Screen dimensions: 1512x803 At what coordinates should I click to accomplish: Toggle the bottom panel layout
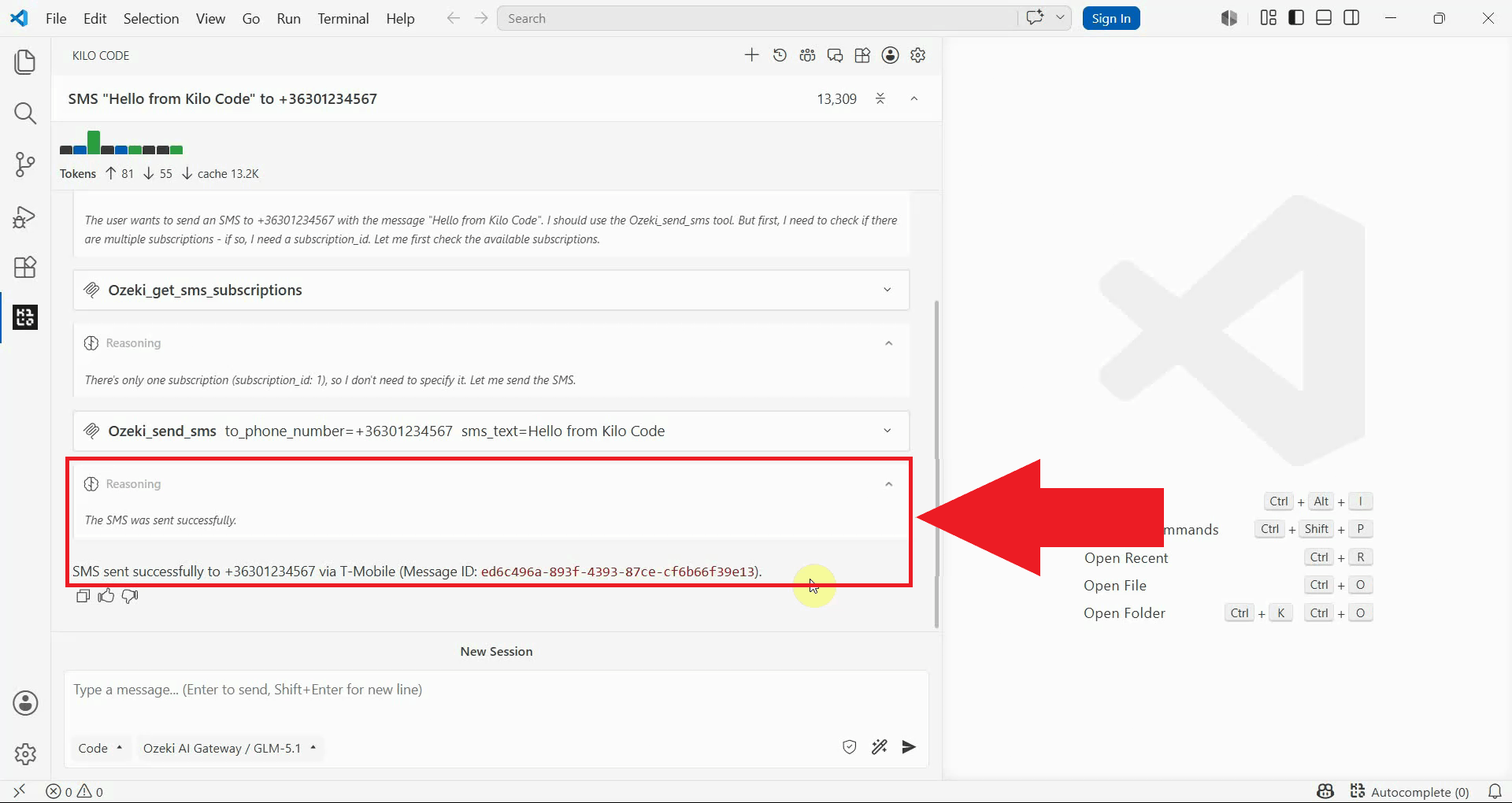(1324, 17)
